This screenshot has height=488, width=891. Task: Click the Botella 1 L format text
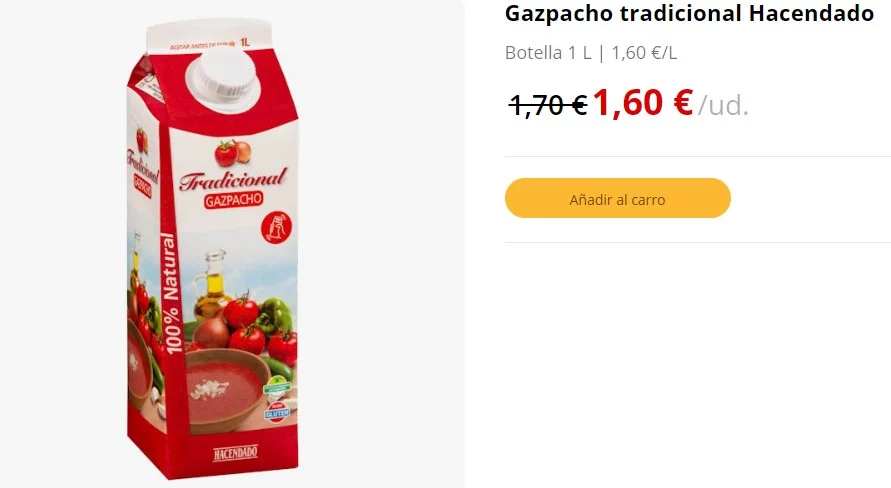[548, 53]
